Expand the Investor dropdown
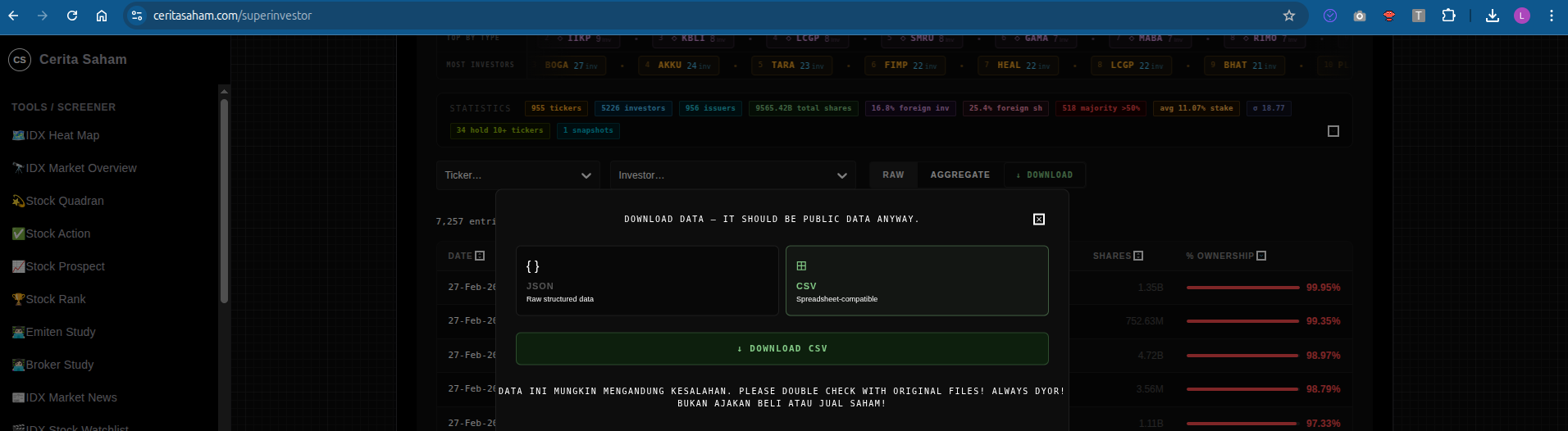The image size is (1568, 431). (x=732, y=175)
